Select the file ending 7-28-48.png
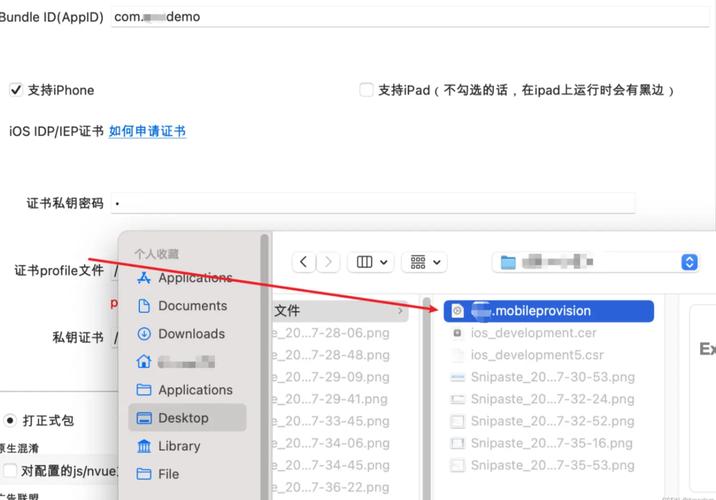Viewport: 716px width, 500px height. pos(331,355)
